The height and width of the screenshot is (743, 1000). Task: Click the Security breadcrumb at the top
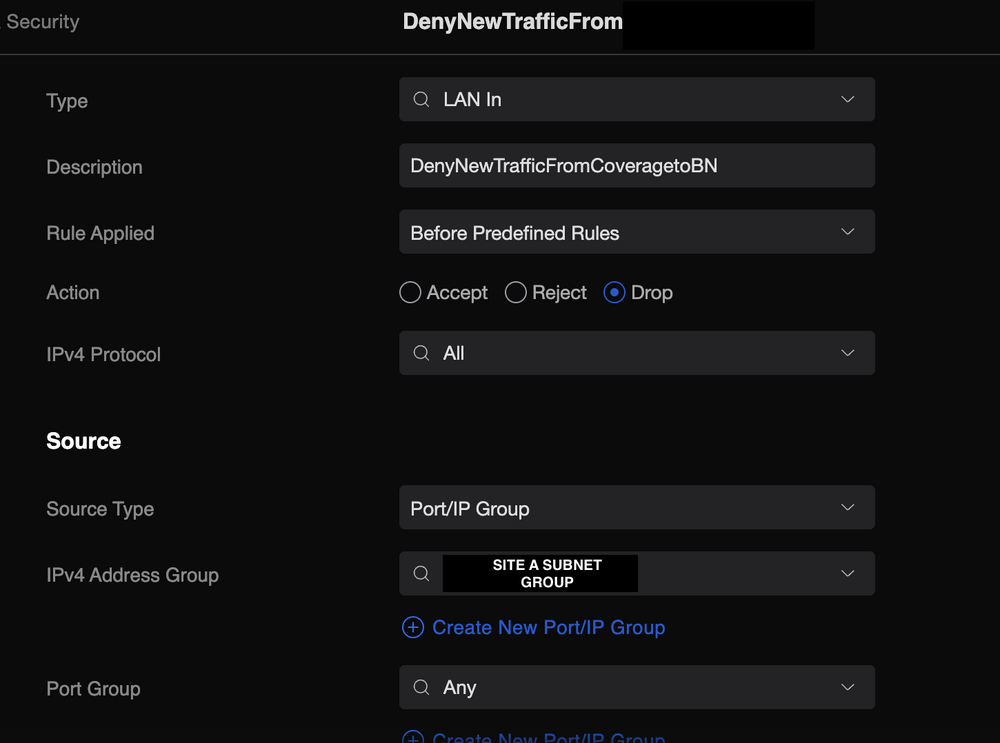[x=42, y=22]
